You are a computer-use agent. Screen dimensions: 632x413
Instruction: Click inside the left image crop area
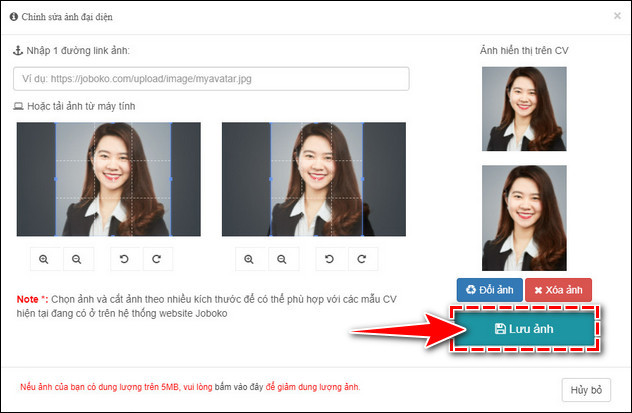(x=113, y=178)
